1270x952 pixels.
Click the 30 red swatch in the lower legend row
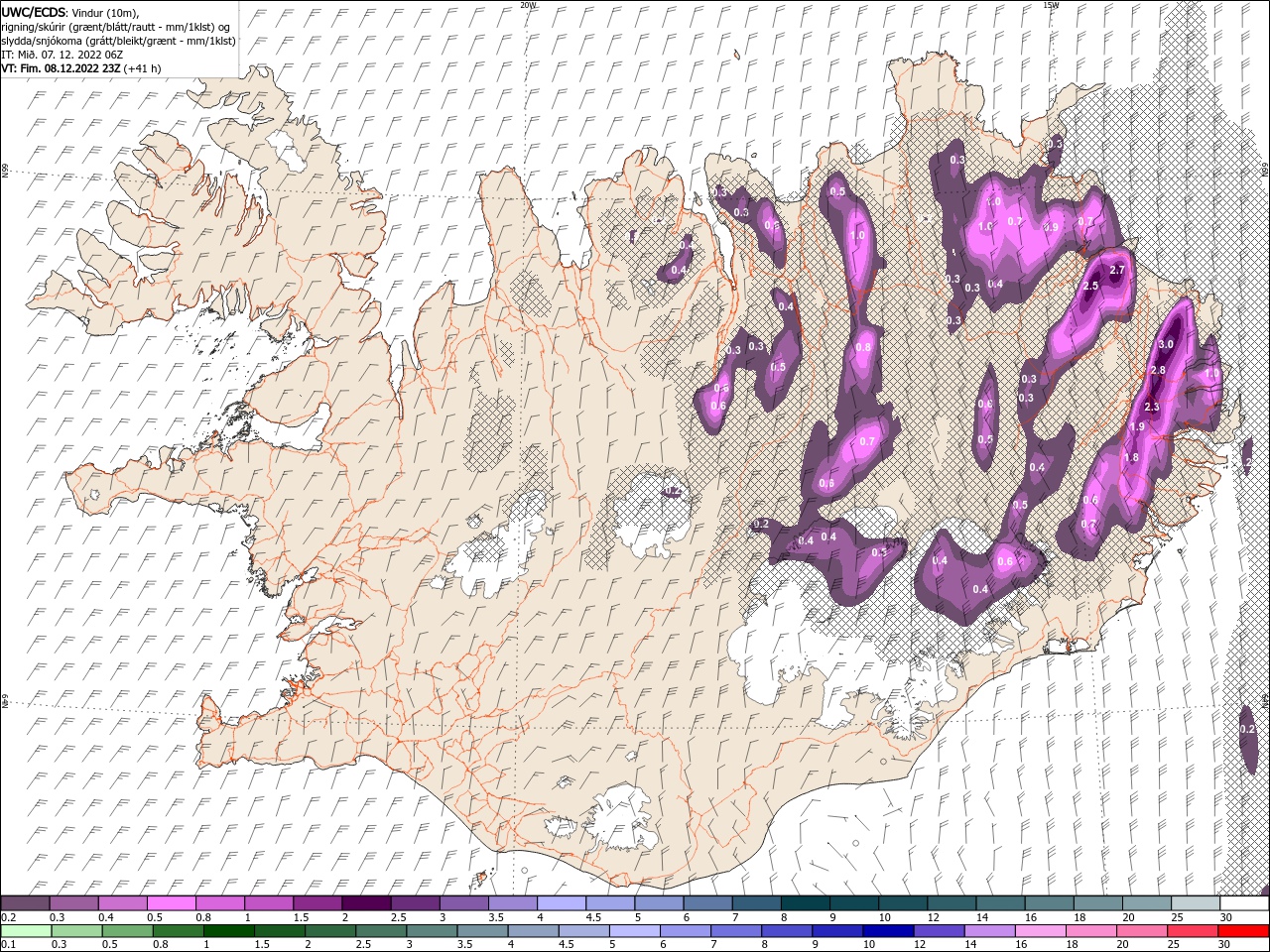[x=1242, y=930]
